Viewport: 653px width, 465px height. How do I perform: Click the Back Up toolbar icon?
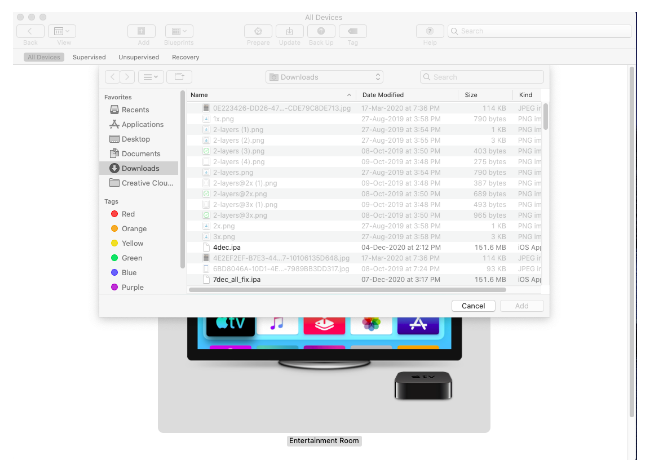click(x=321, y=31)
